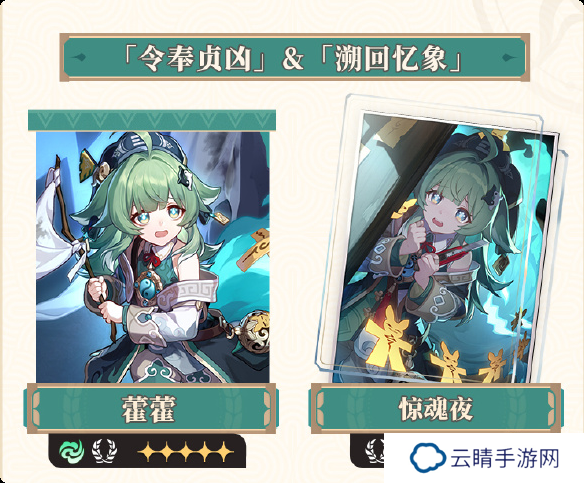Click the blue cloud logo of 云晴手游网
Viewport: 584px width, 483px height.
[x=428, y=457]
